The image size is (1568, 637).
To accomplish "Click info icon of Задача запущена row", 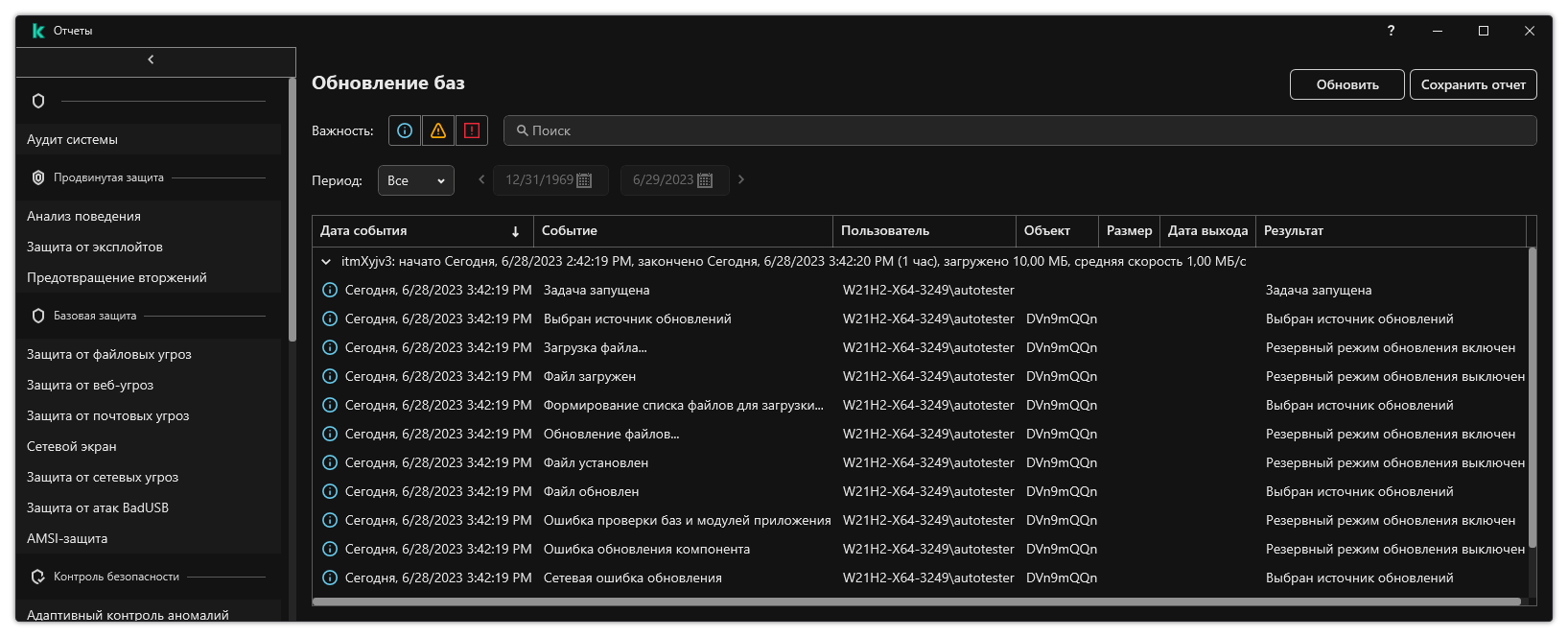I will click(330, 290).
